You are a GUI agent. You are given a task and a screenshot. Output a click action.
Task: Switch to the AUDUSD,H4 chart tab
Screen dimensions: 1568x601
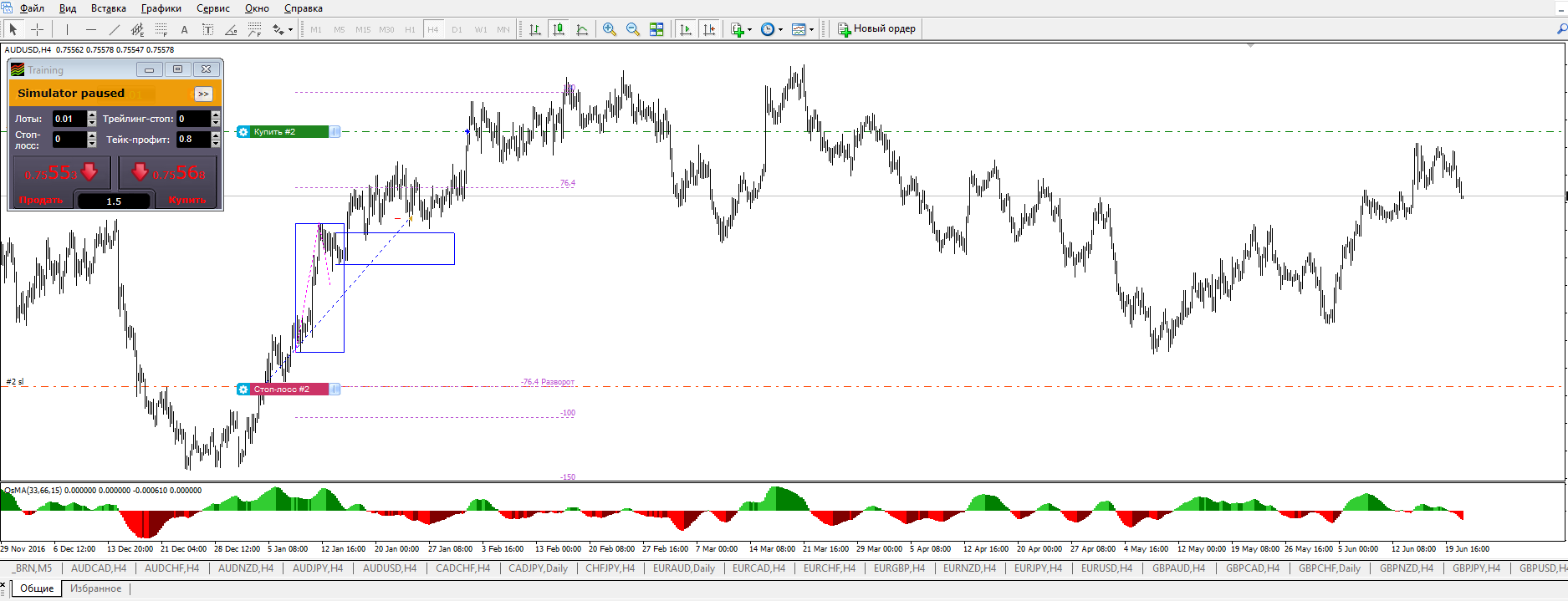pyautogui.click(x=390, y=568)
